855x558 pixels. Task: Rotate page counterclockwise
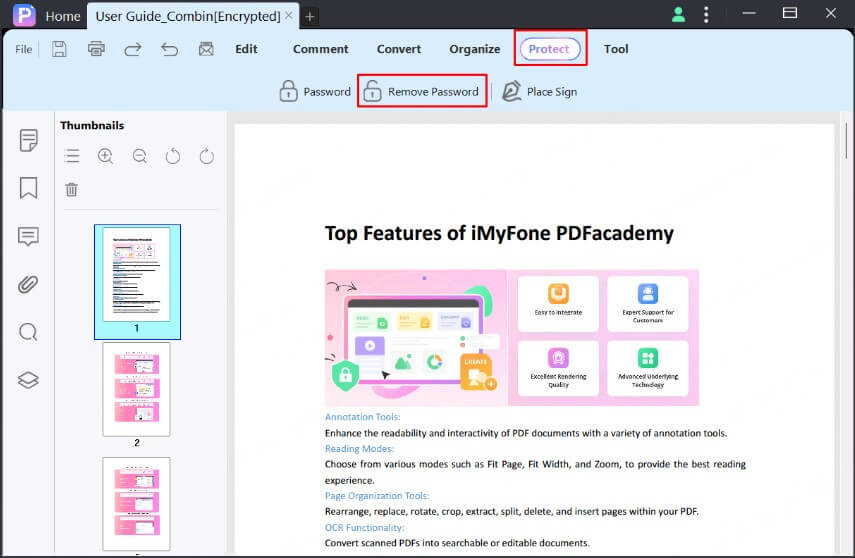(173, 157)
